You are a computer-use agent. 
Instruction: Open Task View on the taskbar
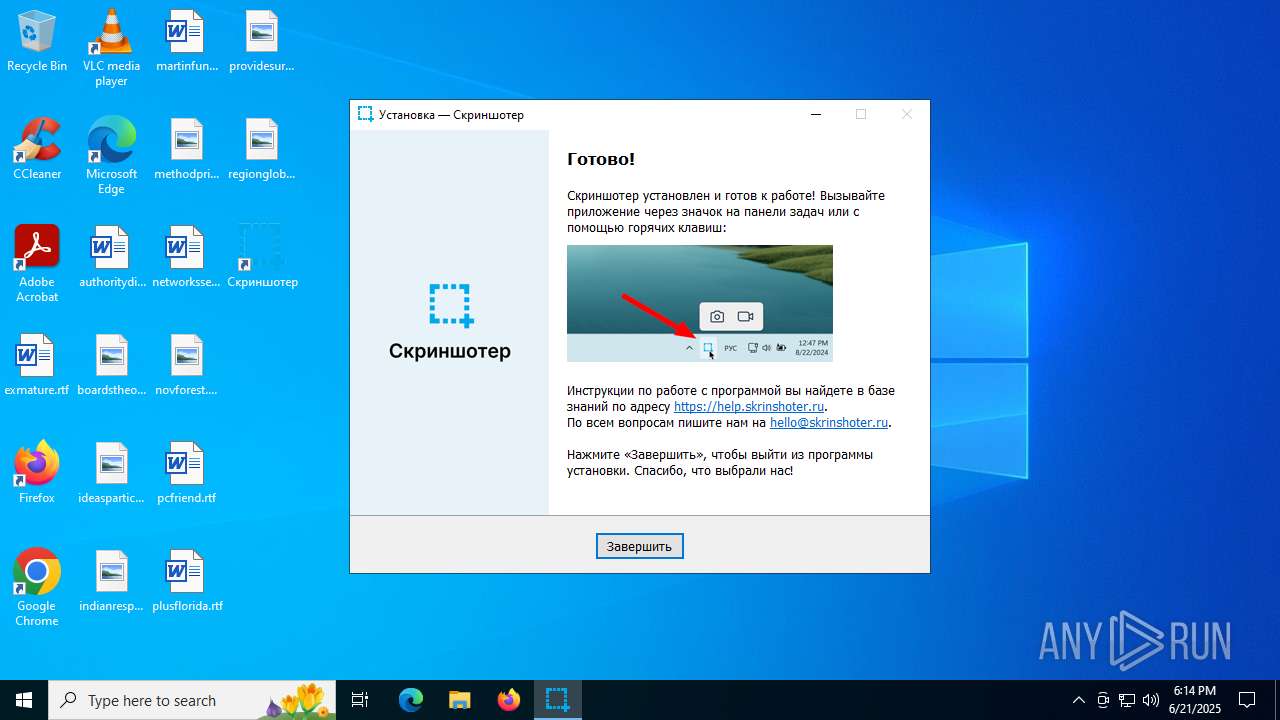360,700
